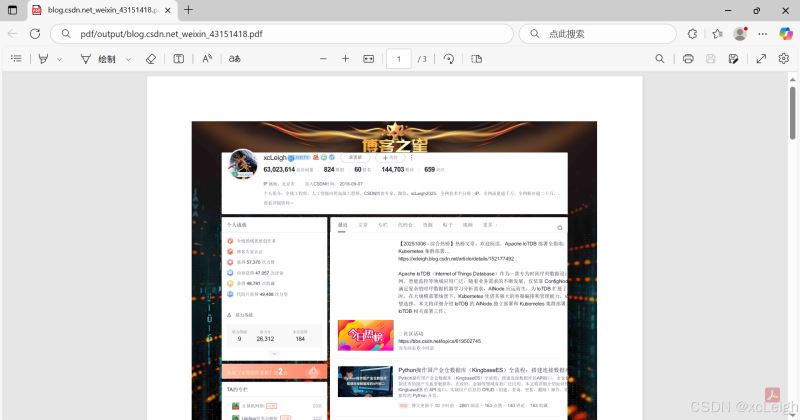Click the 今日热榜 thumbnail in the page
The width and height of the screenshot is (800, 420).
pos(366,335)
